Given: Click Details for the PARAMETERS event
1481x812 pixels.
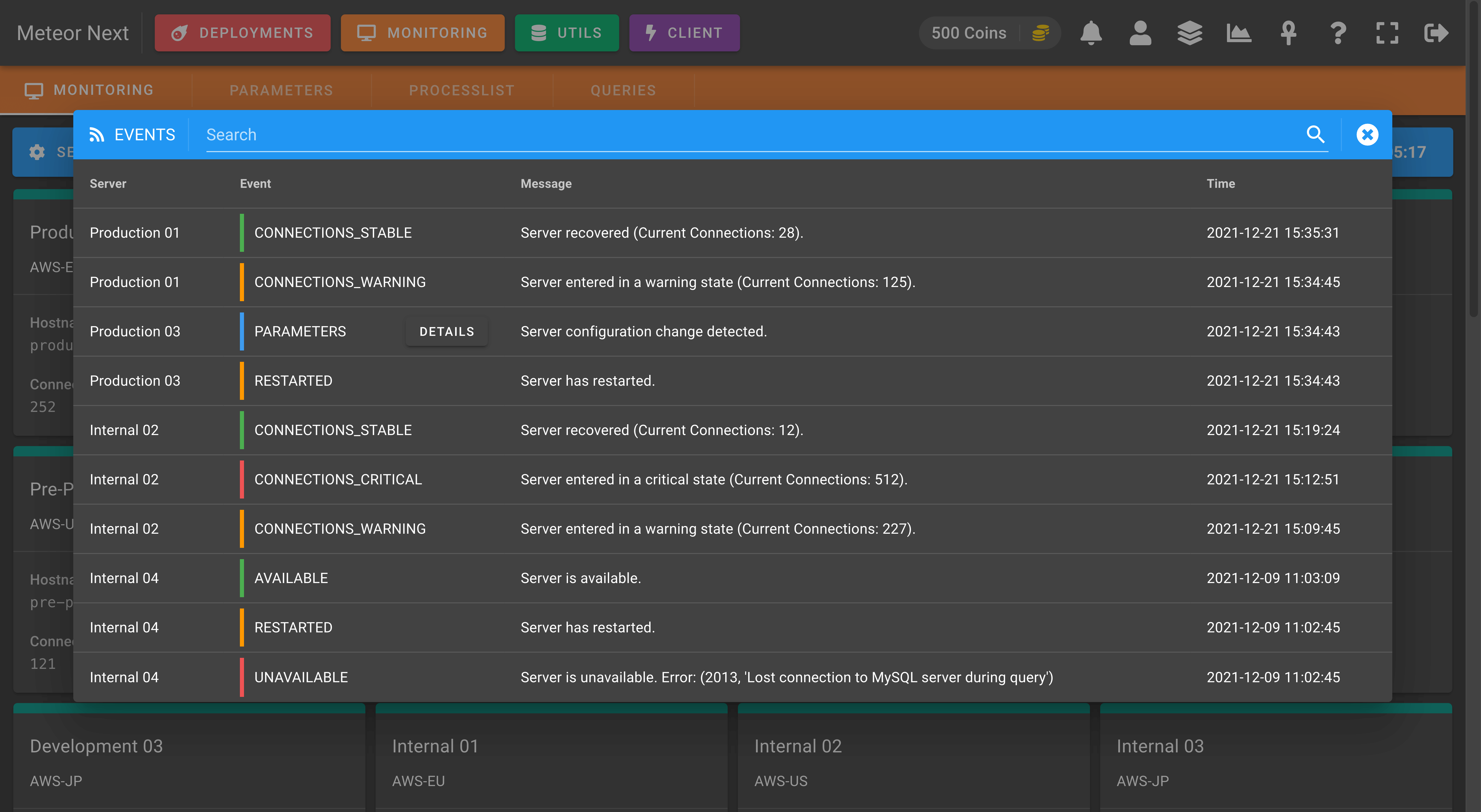Looking at the screenshot, I should point(447,331).
